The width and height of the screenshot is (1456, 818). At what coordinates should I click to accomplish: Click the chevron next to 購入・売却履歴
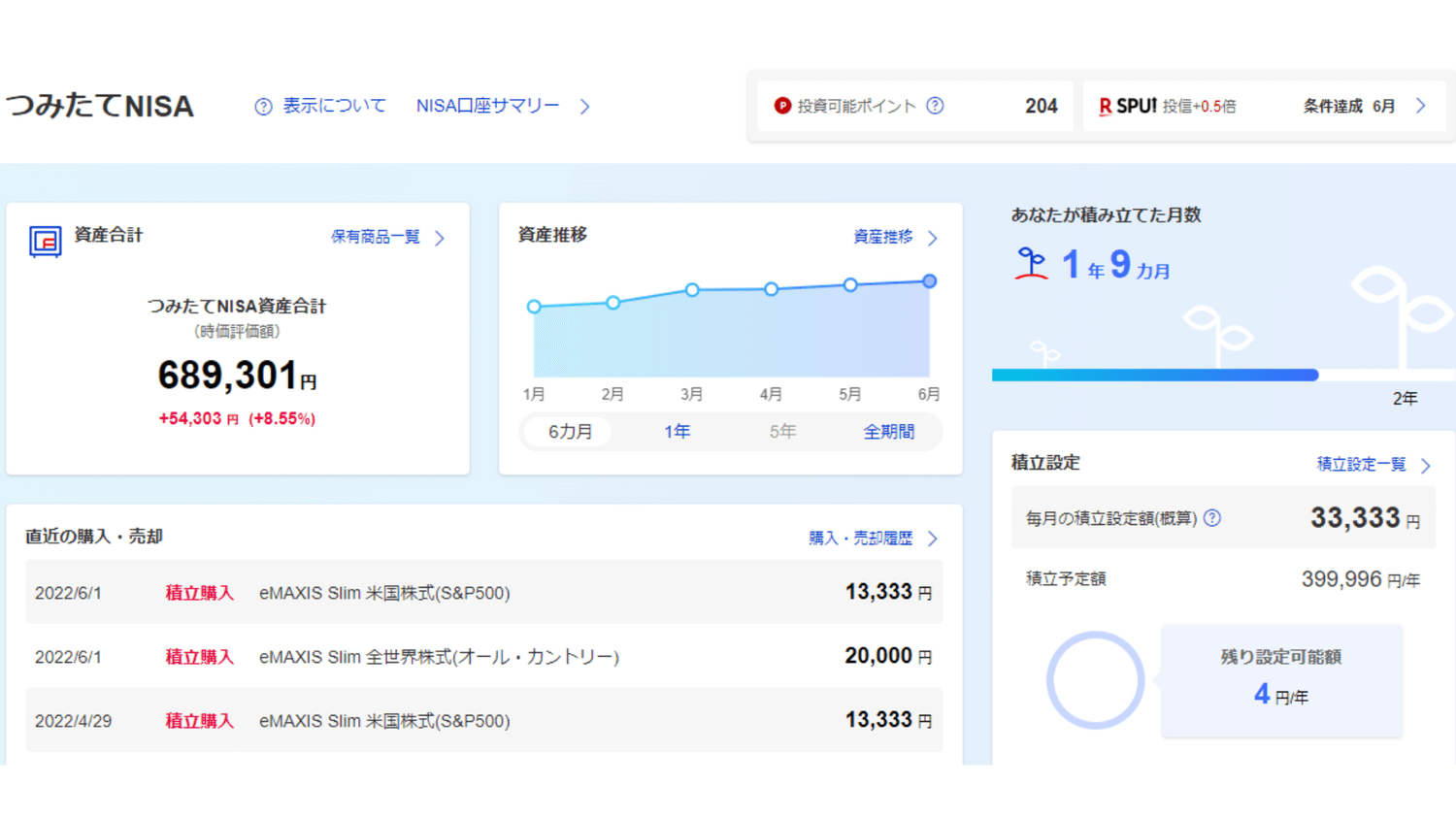tap(933, 539)
